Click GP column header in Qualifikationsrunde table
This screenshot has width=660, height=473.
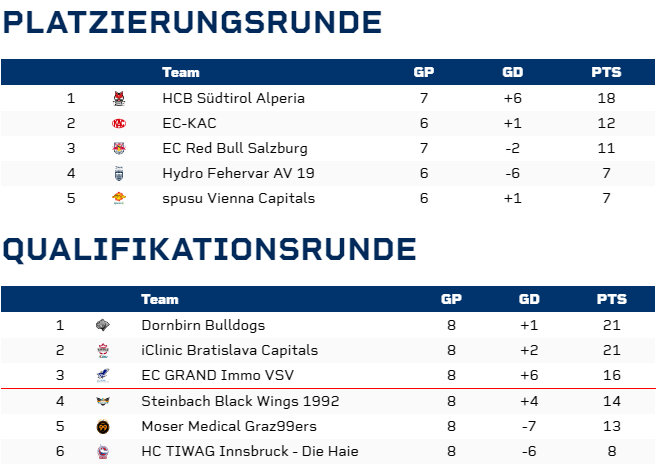[x=451, y=299]
